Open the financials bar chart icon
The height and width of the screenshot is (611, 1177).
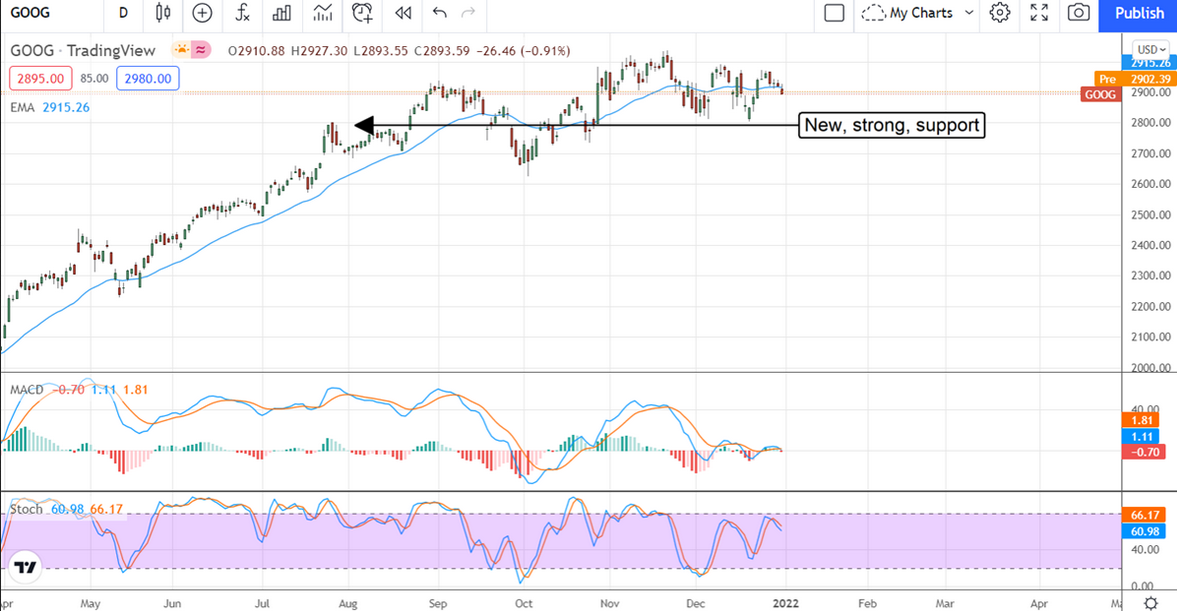tap(282, 13)
